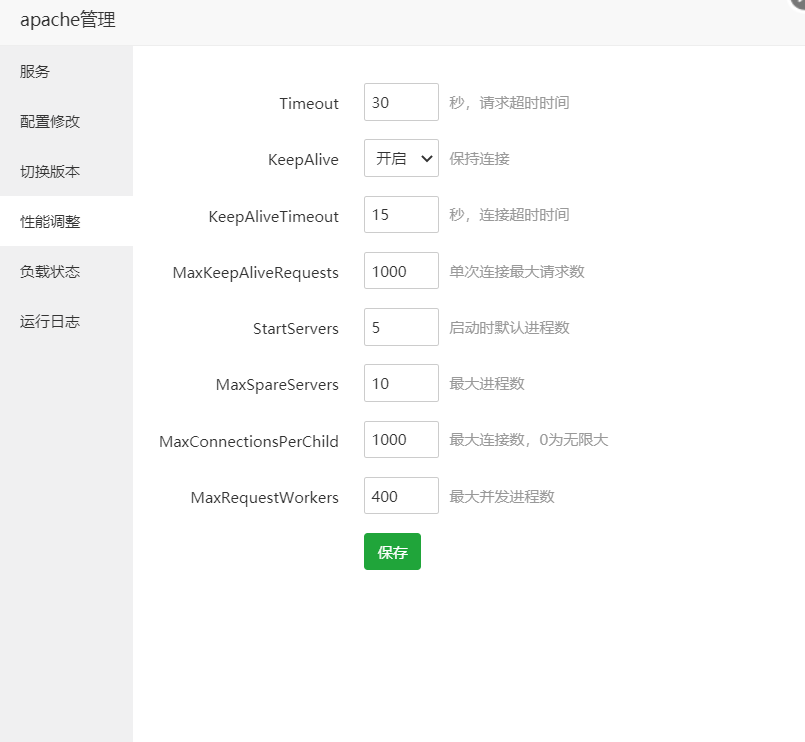Click the MaxSpareServers input field
805x742 pixels.
[401, 383]
